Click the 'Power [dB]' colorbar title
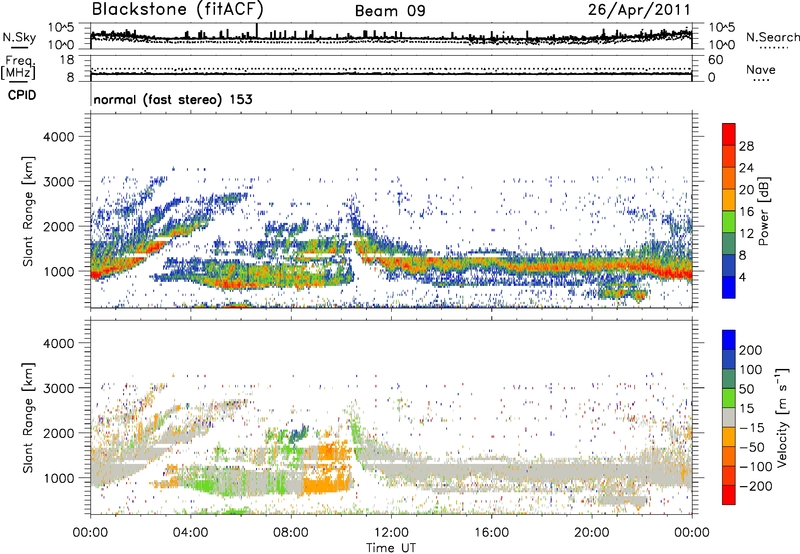 763,211
